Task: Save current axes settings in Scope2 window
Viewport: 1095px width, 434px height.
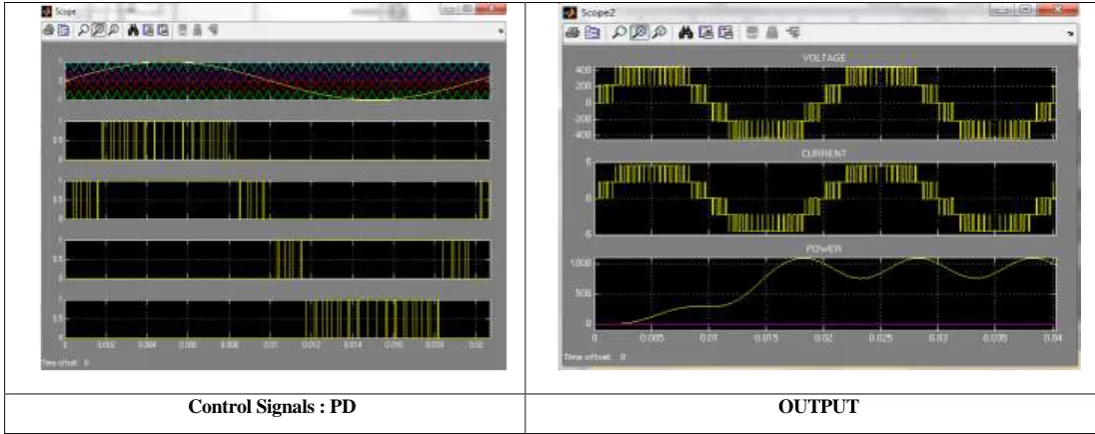Action: coord(705,32)
